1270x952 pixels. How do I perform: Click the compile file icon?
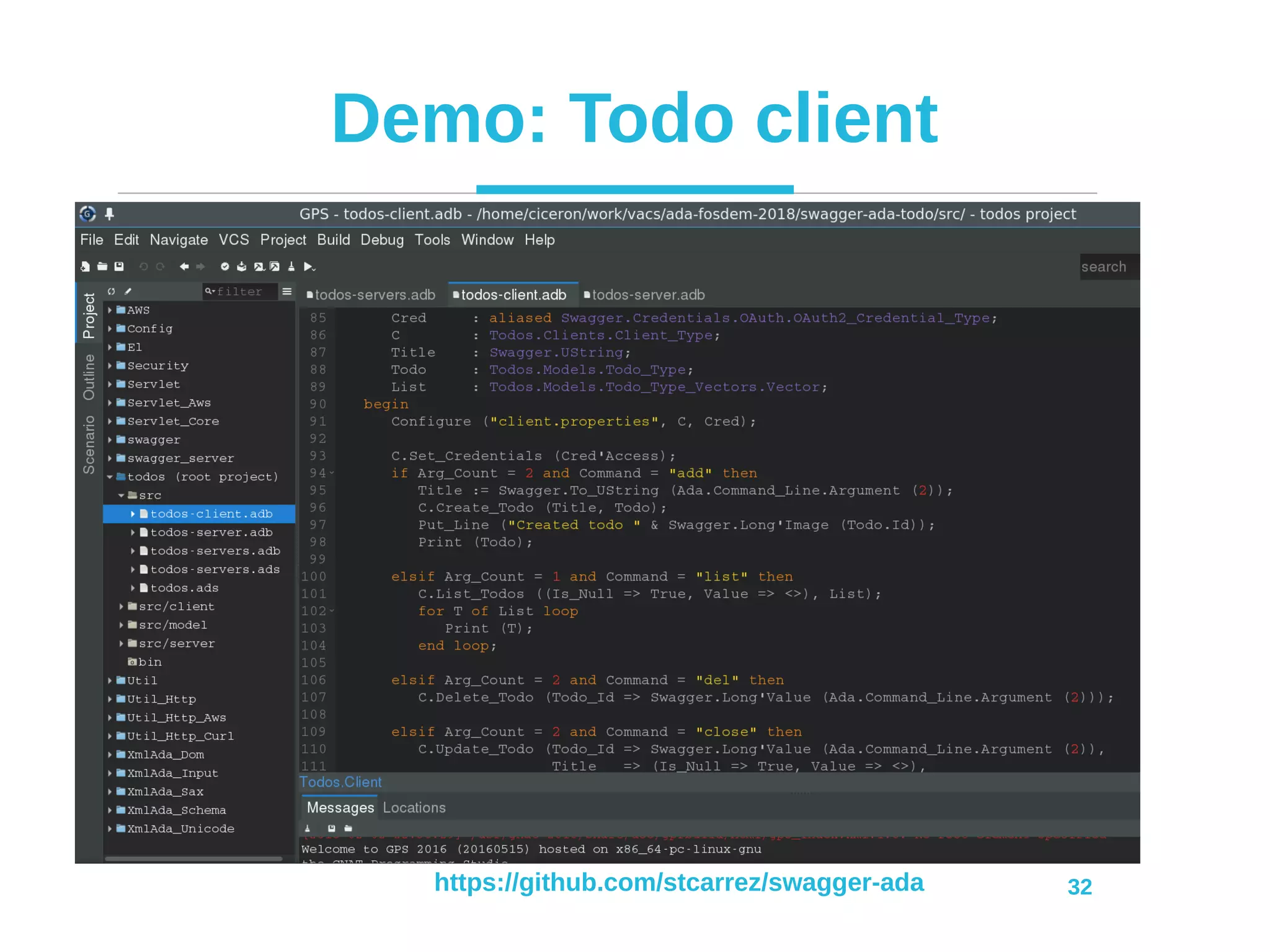242,267
